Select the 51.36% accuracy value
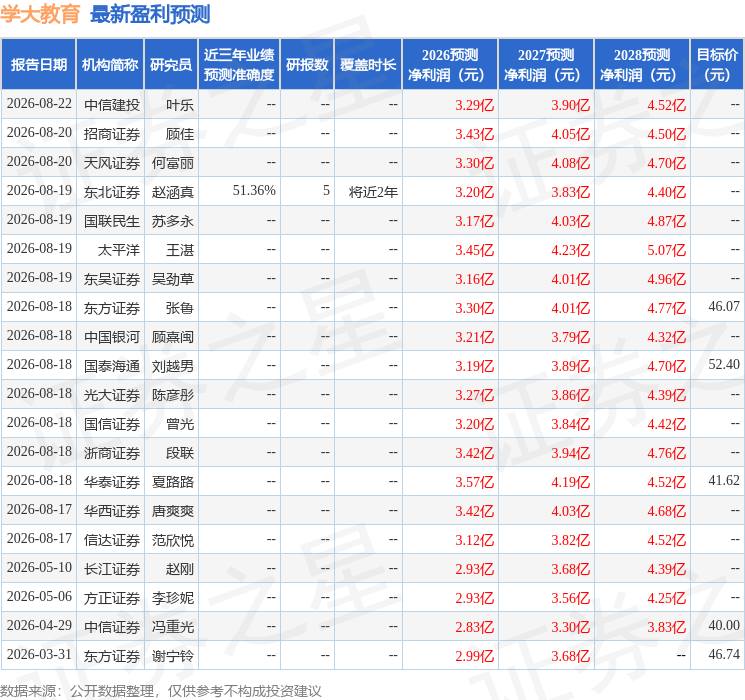The height and width of the screenshot is (700, 745). pyautogui.click(x=254, y=191)
